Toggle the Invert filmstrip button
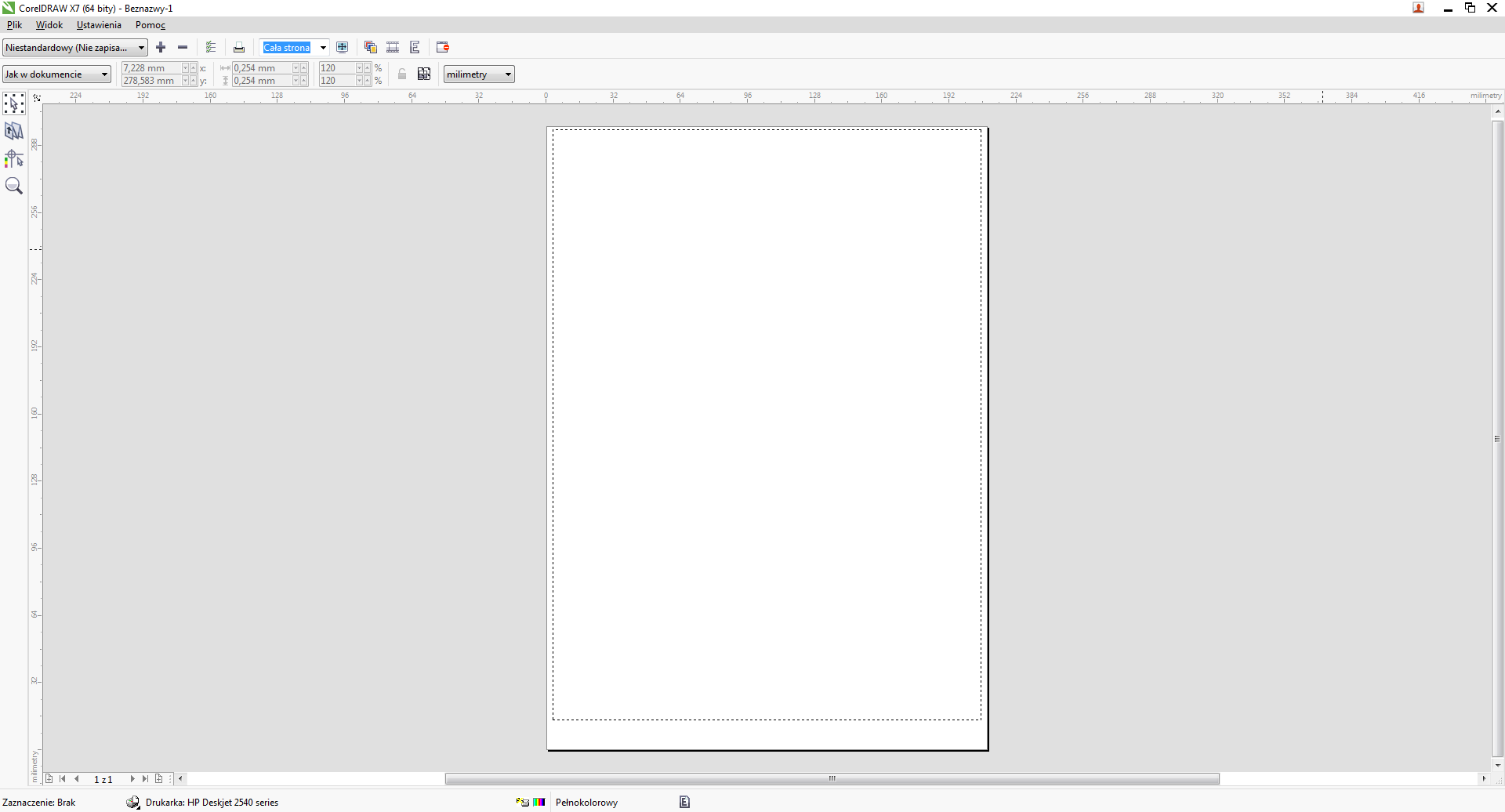The image size is (1505, 812). point(393,48)
